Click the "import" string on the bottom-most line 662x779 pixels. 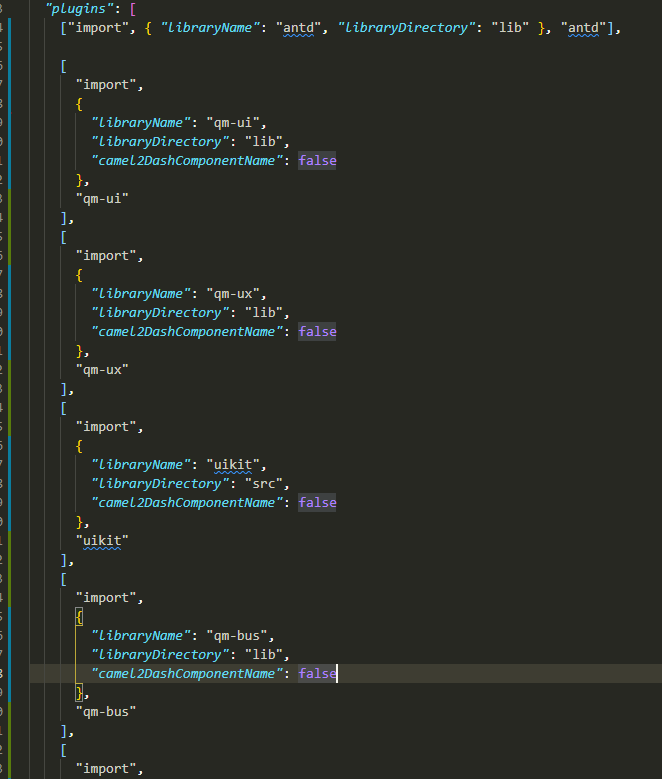pos(106,769)
